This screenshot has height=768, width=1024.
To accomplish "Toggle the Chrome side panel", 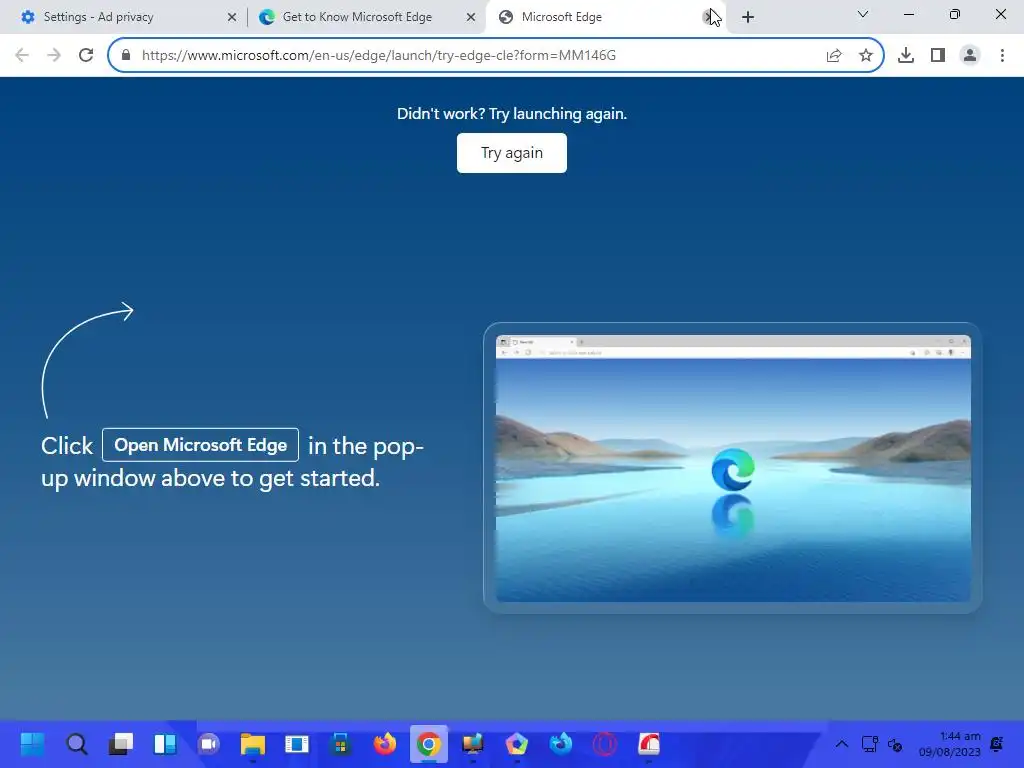I will (x=938, y=56).
